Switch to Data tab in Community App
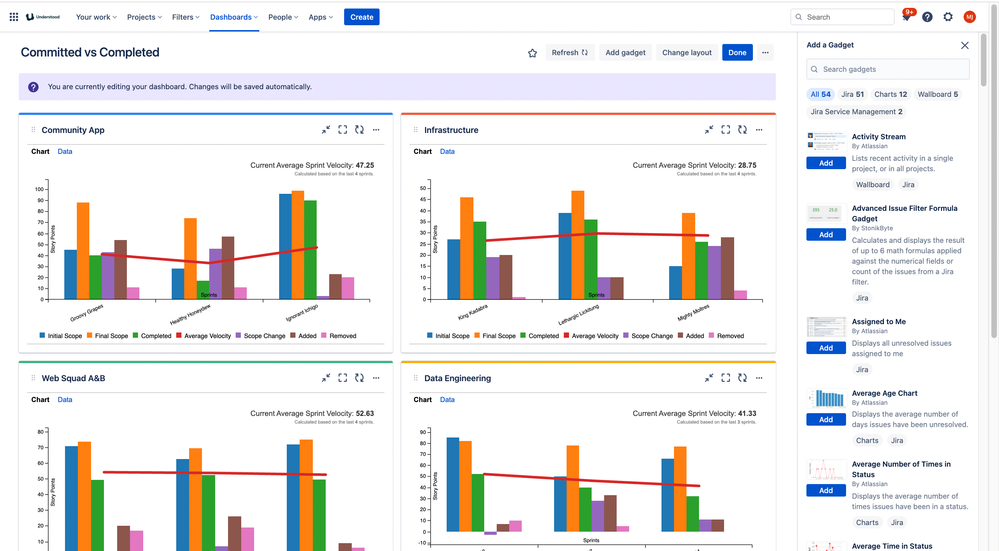 pos(65,152)
